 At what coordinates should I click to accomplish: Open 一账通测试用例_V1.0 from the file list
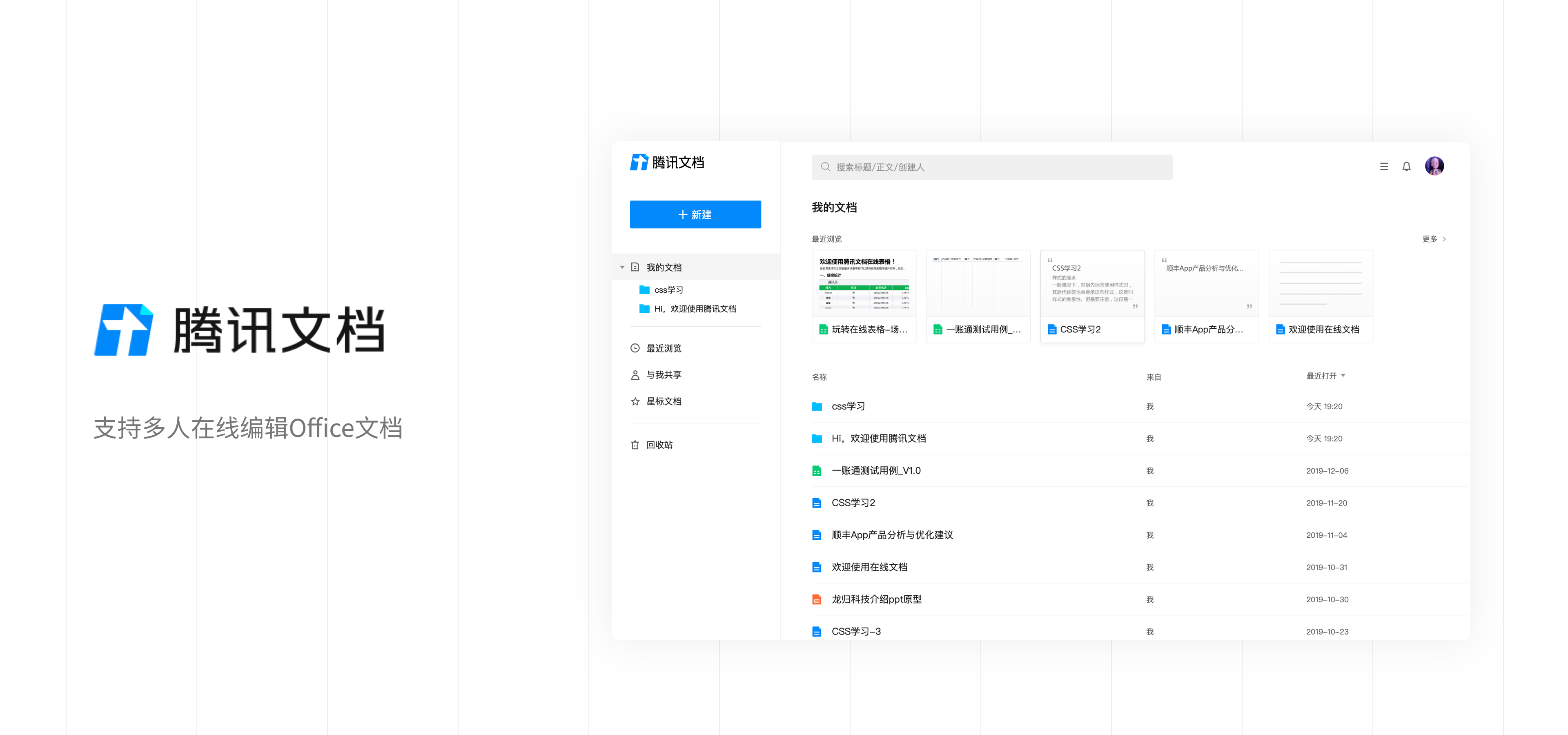[876, 471]
